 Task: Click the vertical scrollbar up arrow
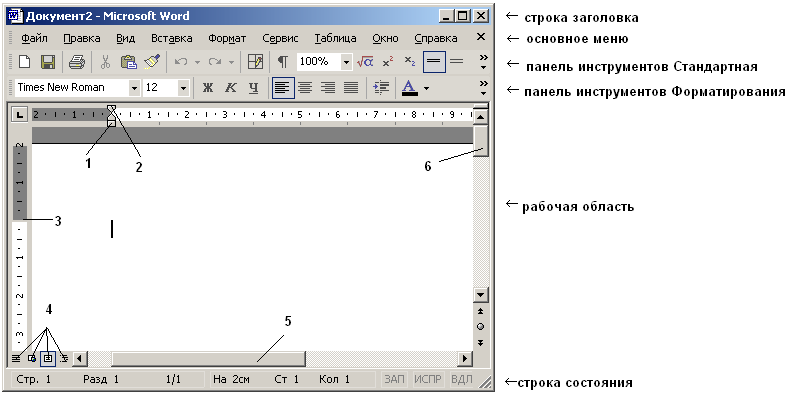(480, 118)
